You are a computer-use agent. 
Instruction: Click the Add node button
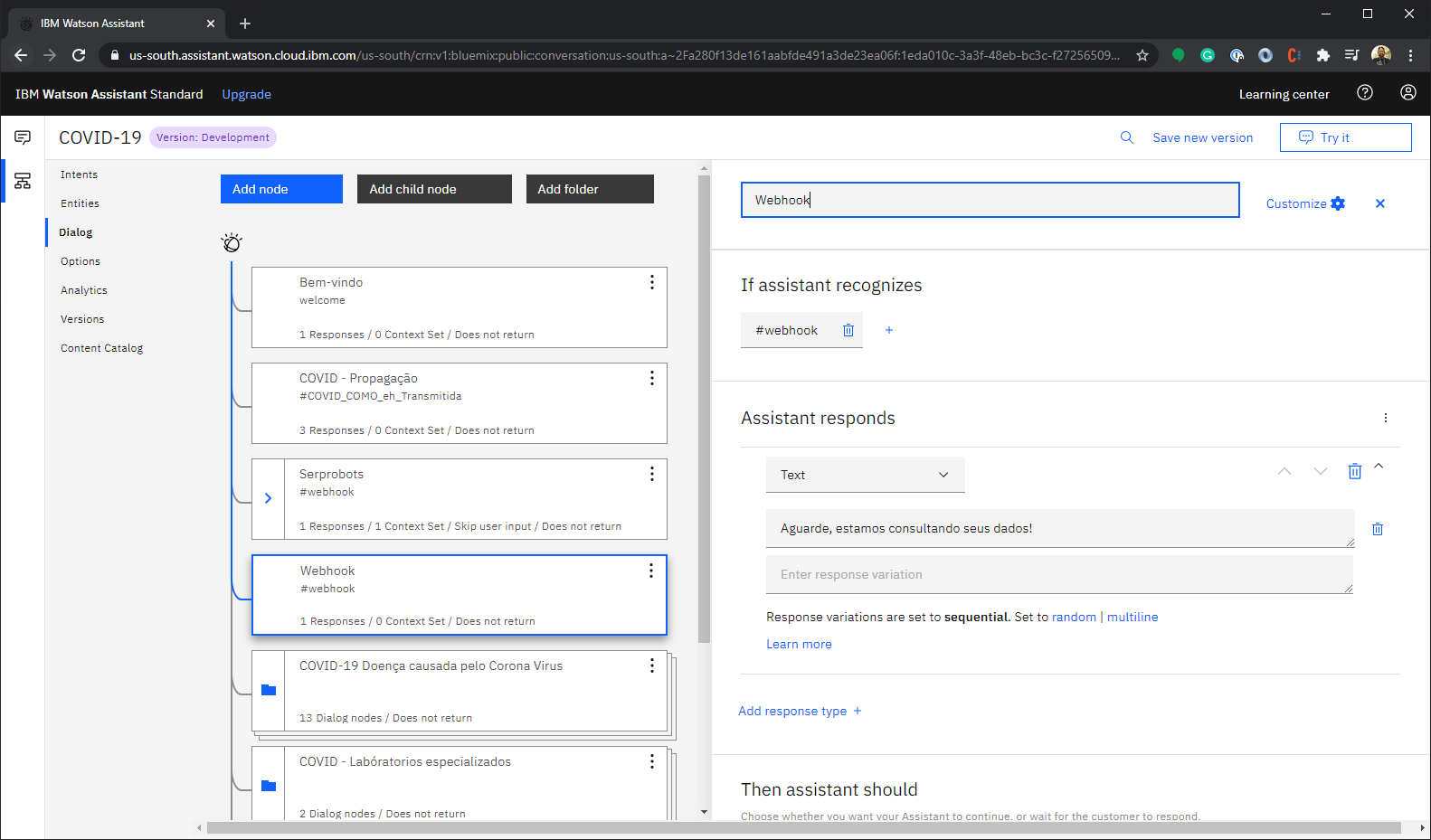281,189
